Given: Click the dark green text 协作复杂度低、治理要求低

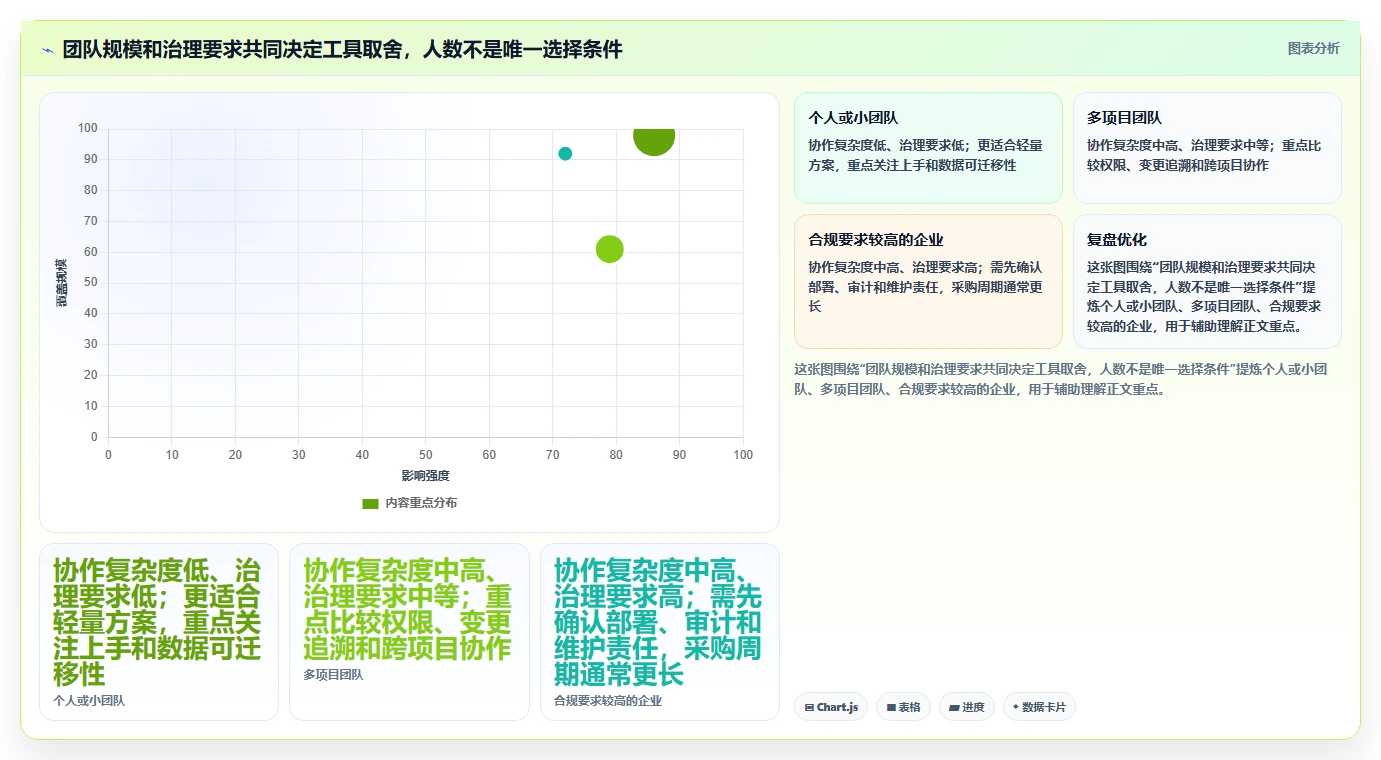Looking at the screenshot, I should pos(157,621).
